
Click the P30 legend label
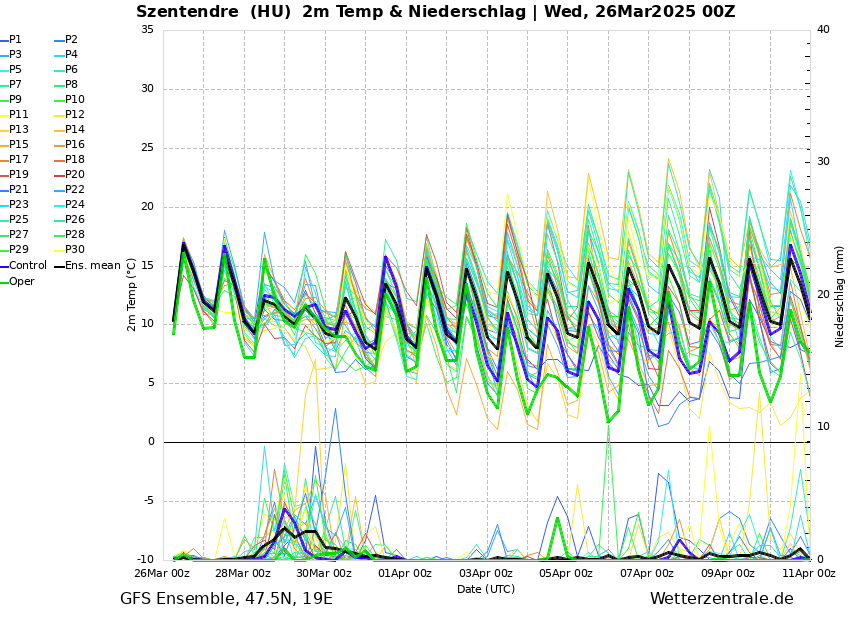coord(75,250)
